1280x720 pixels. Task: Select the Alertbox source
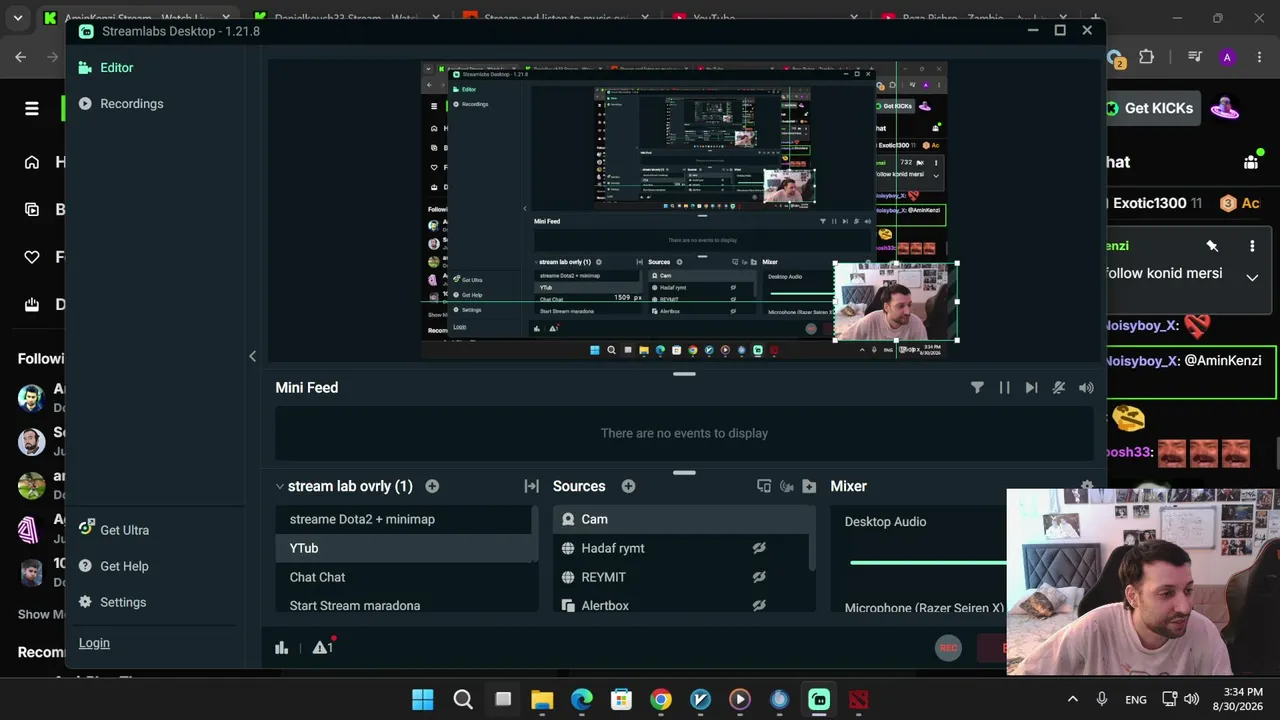coord(681,605)
